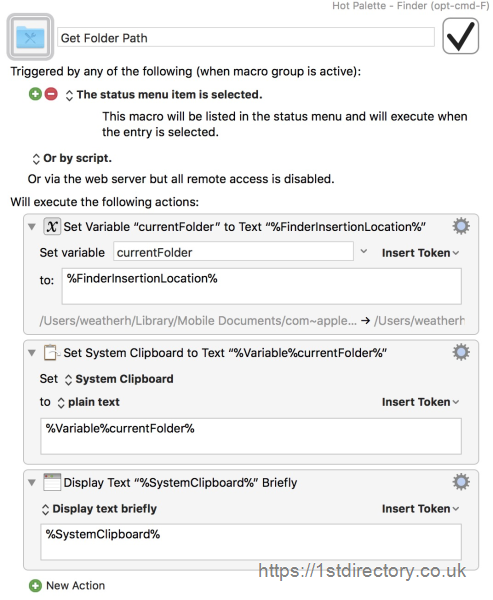Image resolution: width=493 pixels, height=600 pixels.
Task: Remove the trigger with red minus
Action: click(x=51, y=94)
